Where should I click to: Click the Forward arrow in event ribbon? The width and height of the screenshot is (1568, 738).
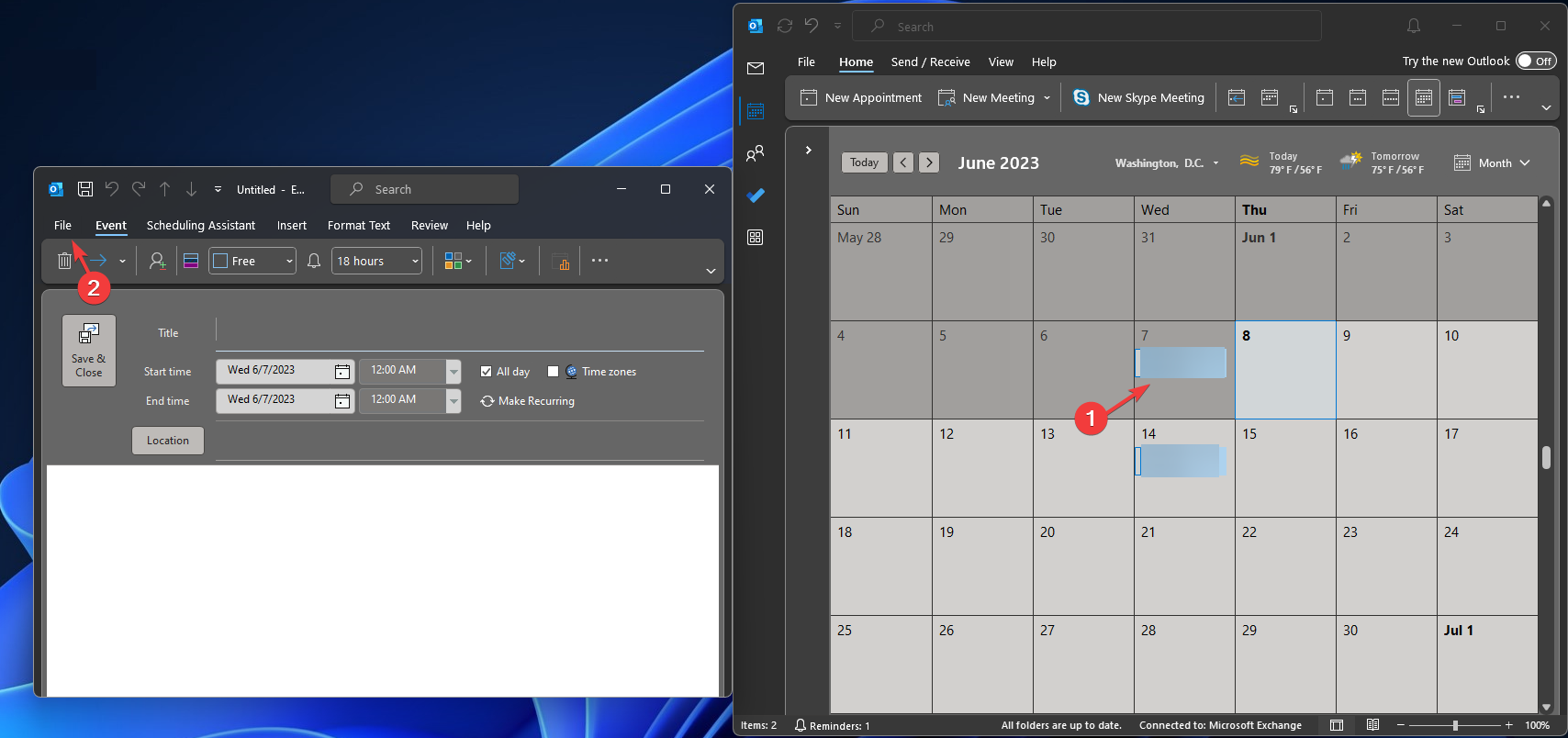(99, 261)
